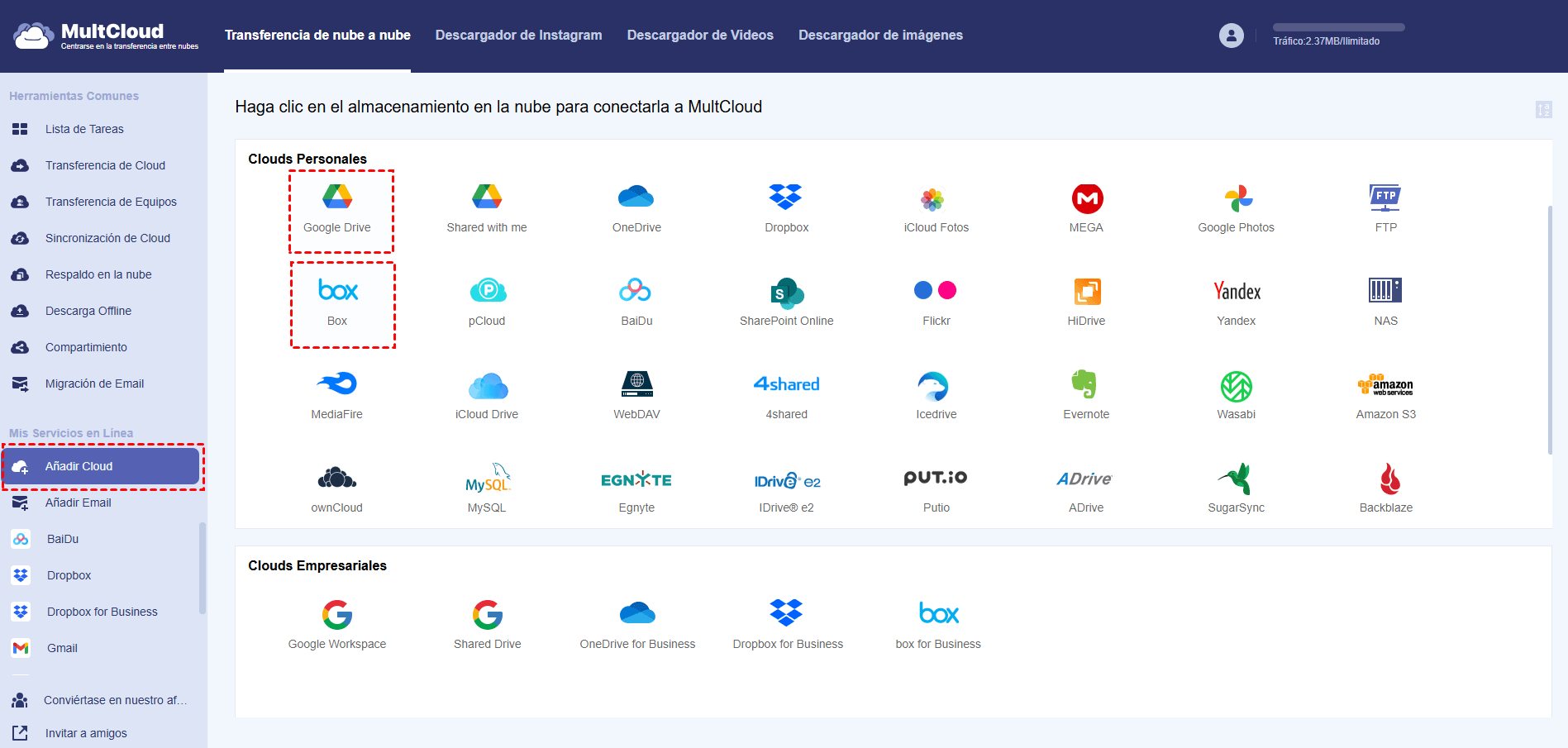The width and height of the screenshot is (1568, 748).
Task: Connect via WebDAV
Action: click(x=636, y=396)
